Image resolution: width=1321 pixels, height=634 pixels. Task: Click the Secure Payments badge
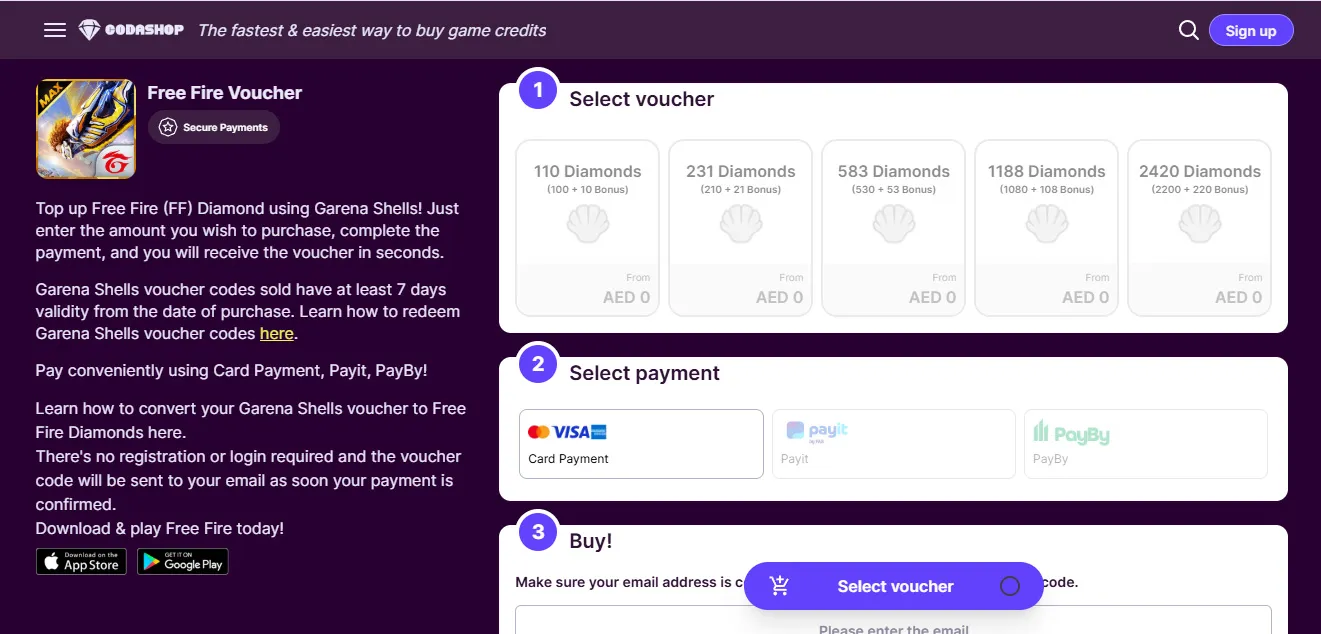point(214,127)
